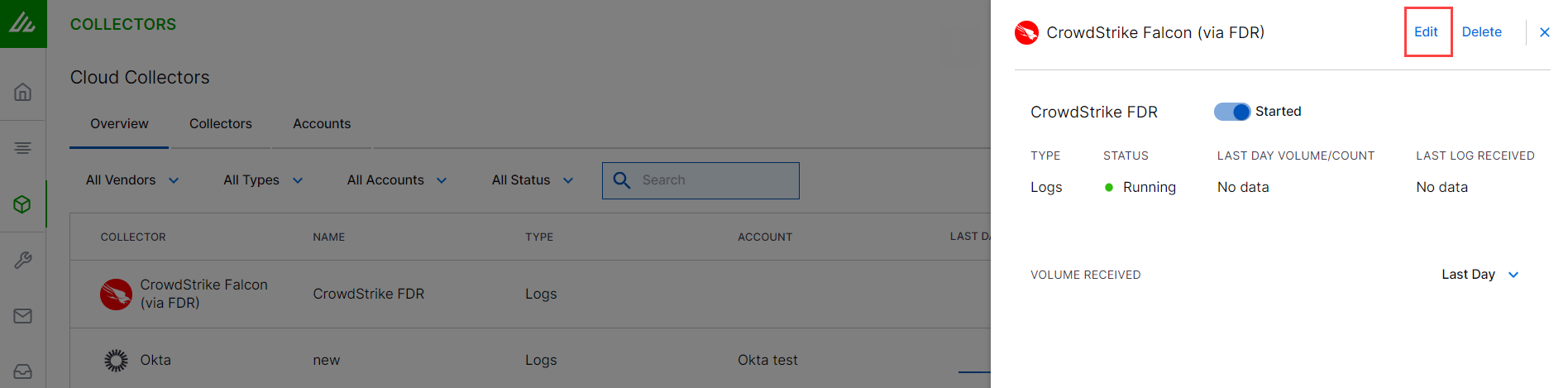Image resolution: width=1568 pixels, height=388 pixels.
Task: Open the Home icon in sidebar
Action: coord(23,92)
